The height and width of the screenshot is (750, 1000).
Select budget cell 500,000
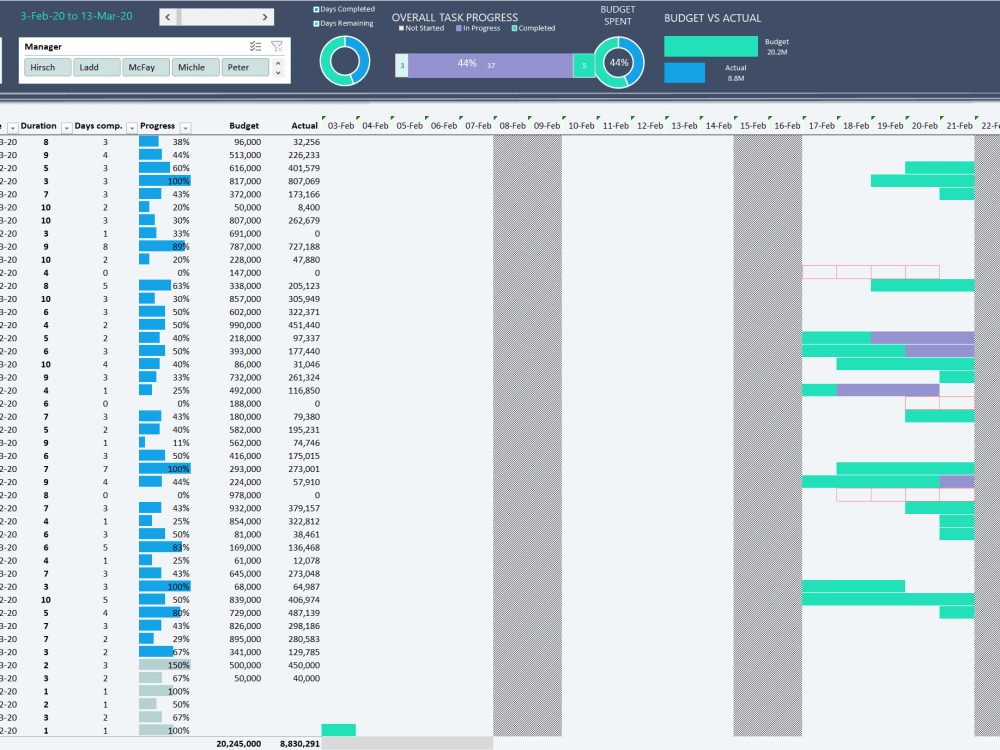pos(245,665)
